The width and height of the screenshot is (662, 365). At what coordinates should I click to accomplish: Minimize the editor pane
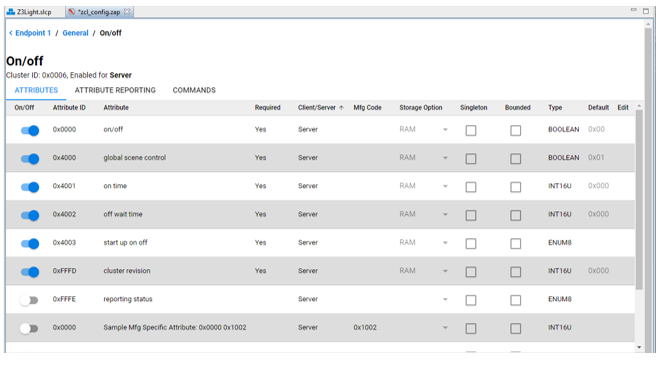633,10
